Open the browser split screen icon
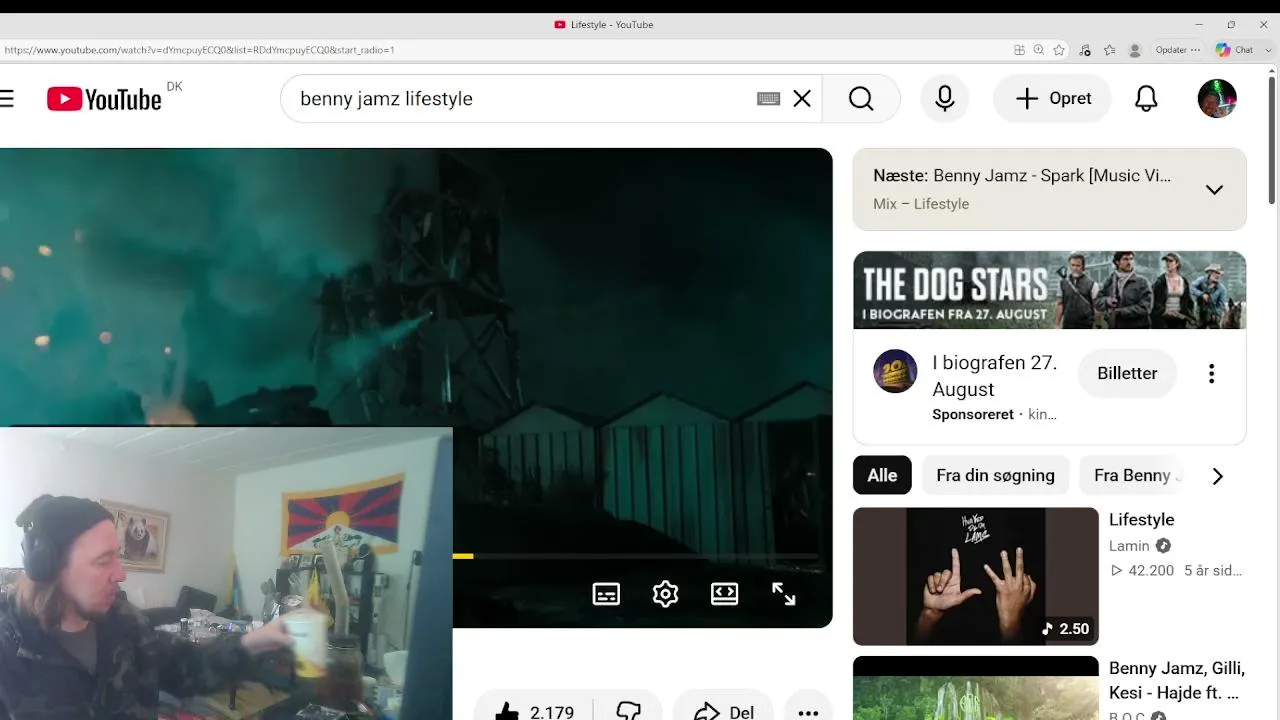Viewport: 1280px width, 720px height. pos(1019,50)
